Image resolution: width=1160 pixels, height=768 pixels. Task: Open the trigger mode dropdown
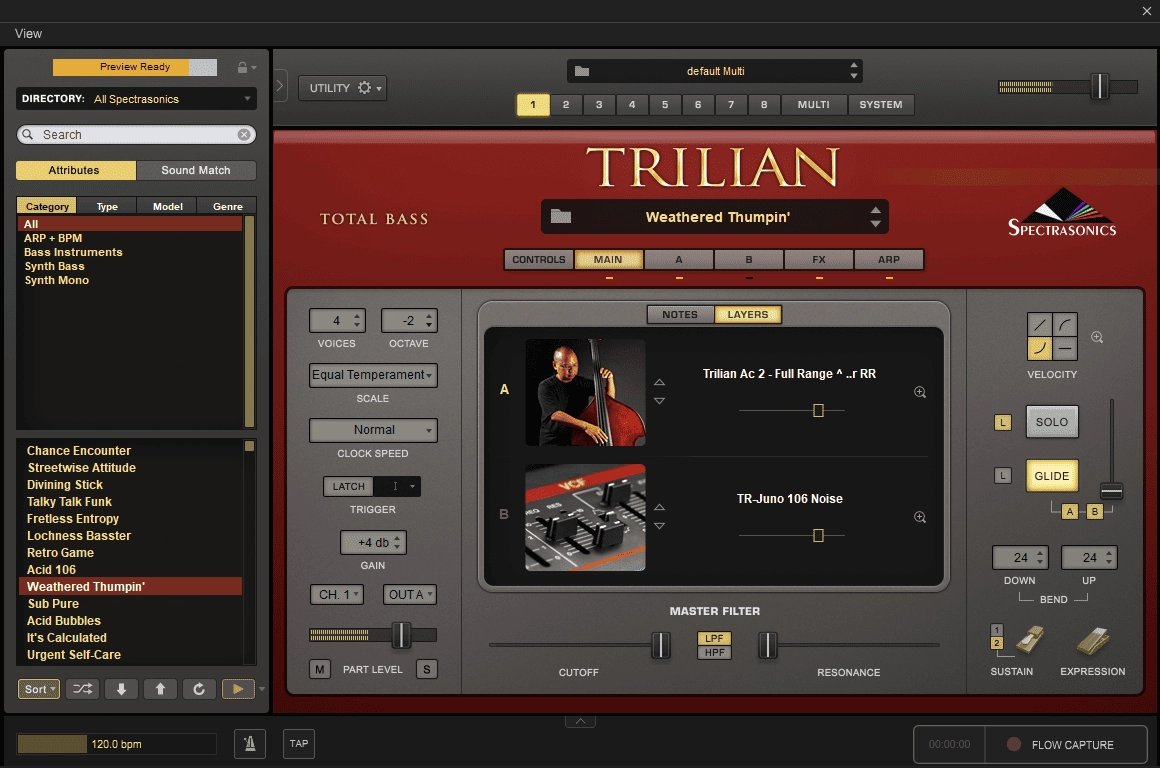click(398, 486)
